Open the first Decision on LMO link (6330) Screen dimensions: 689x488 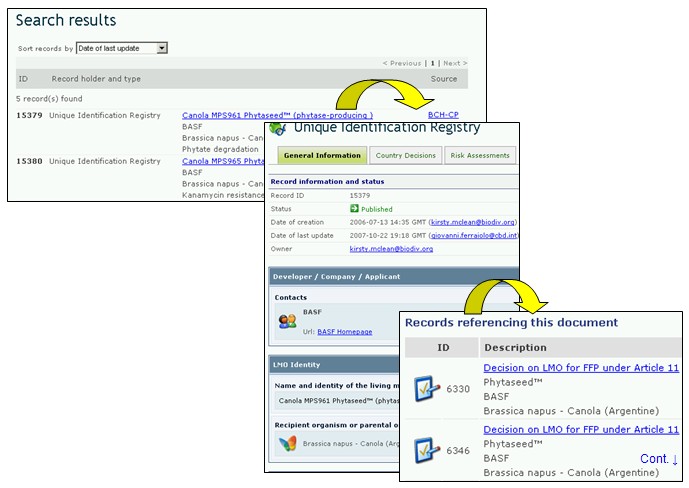[x=581, y=368]
